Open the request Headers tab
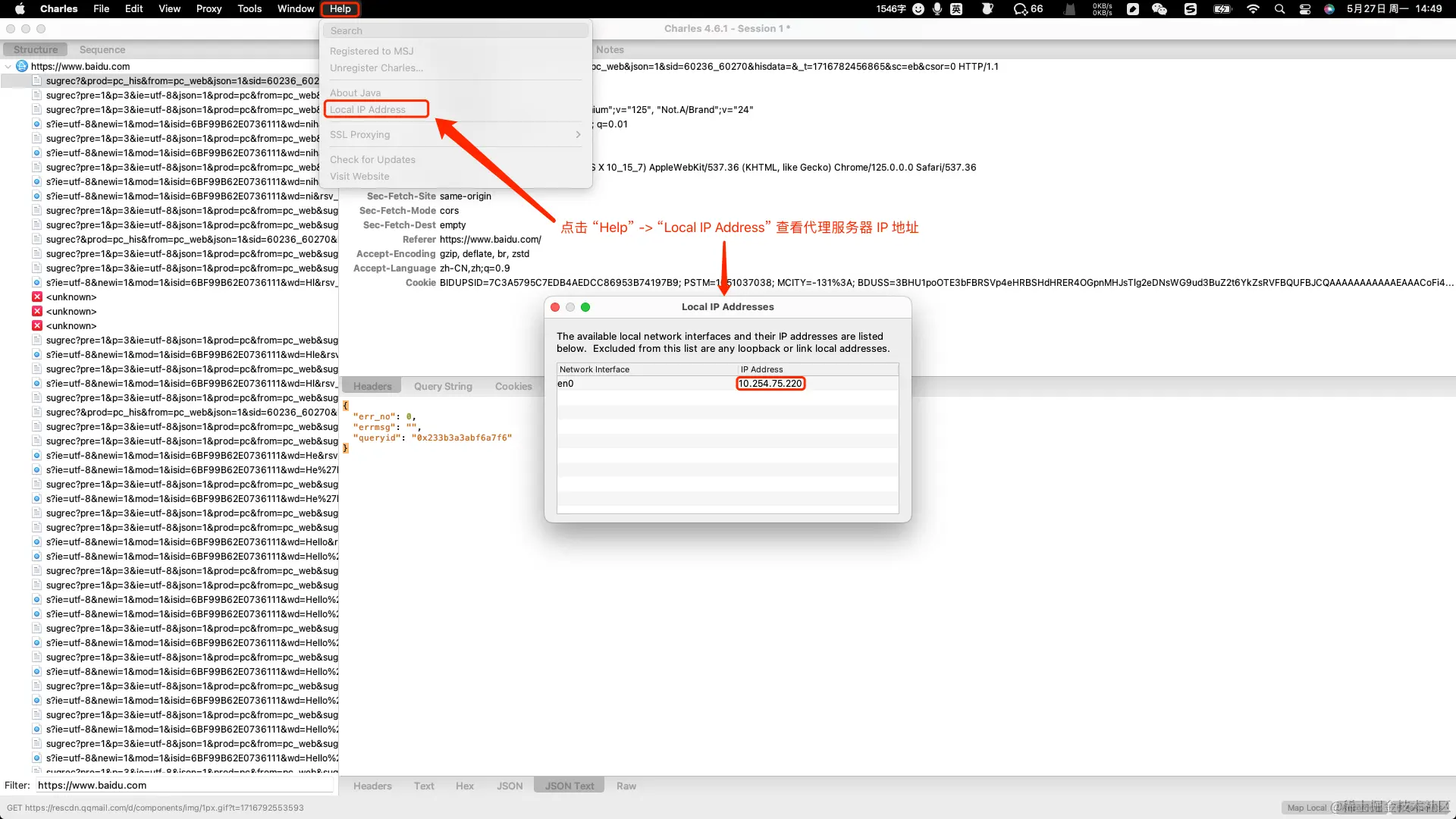 tap(372, 386)
